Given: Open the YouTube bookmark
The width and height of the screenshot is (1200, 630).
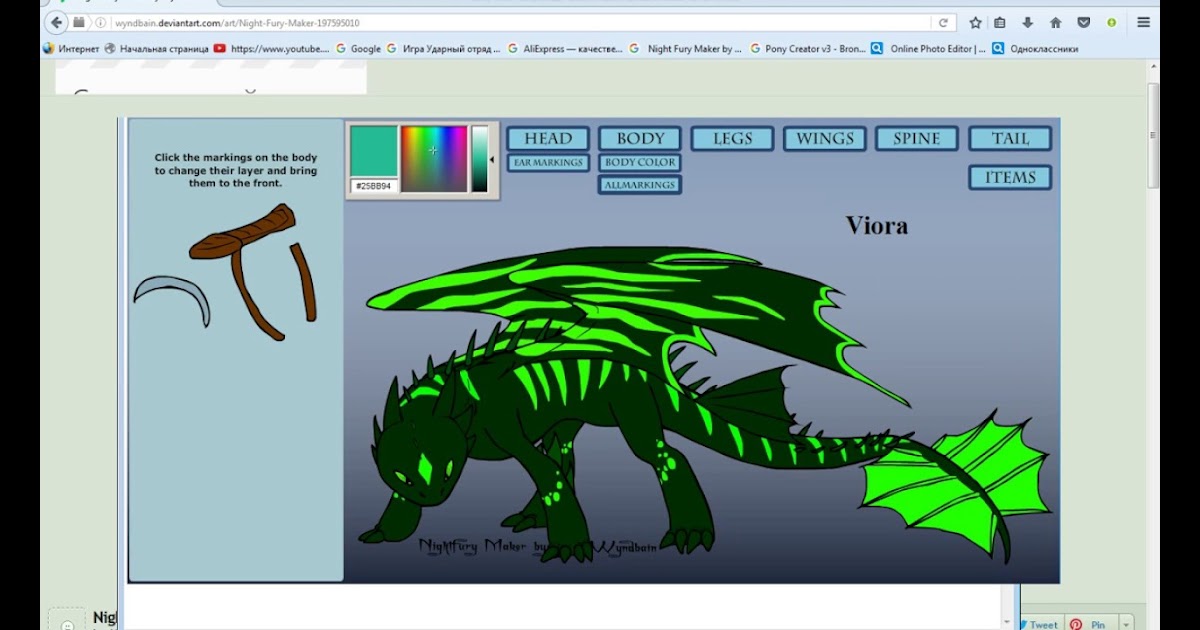Looking at the screenshot, I should pos(271,48).
